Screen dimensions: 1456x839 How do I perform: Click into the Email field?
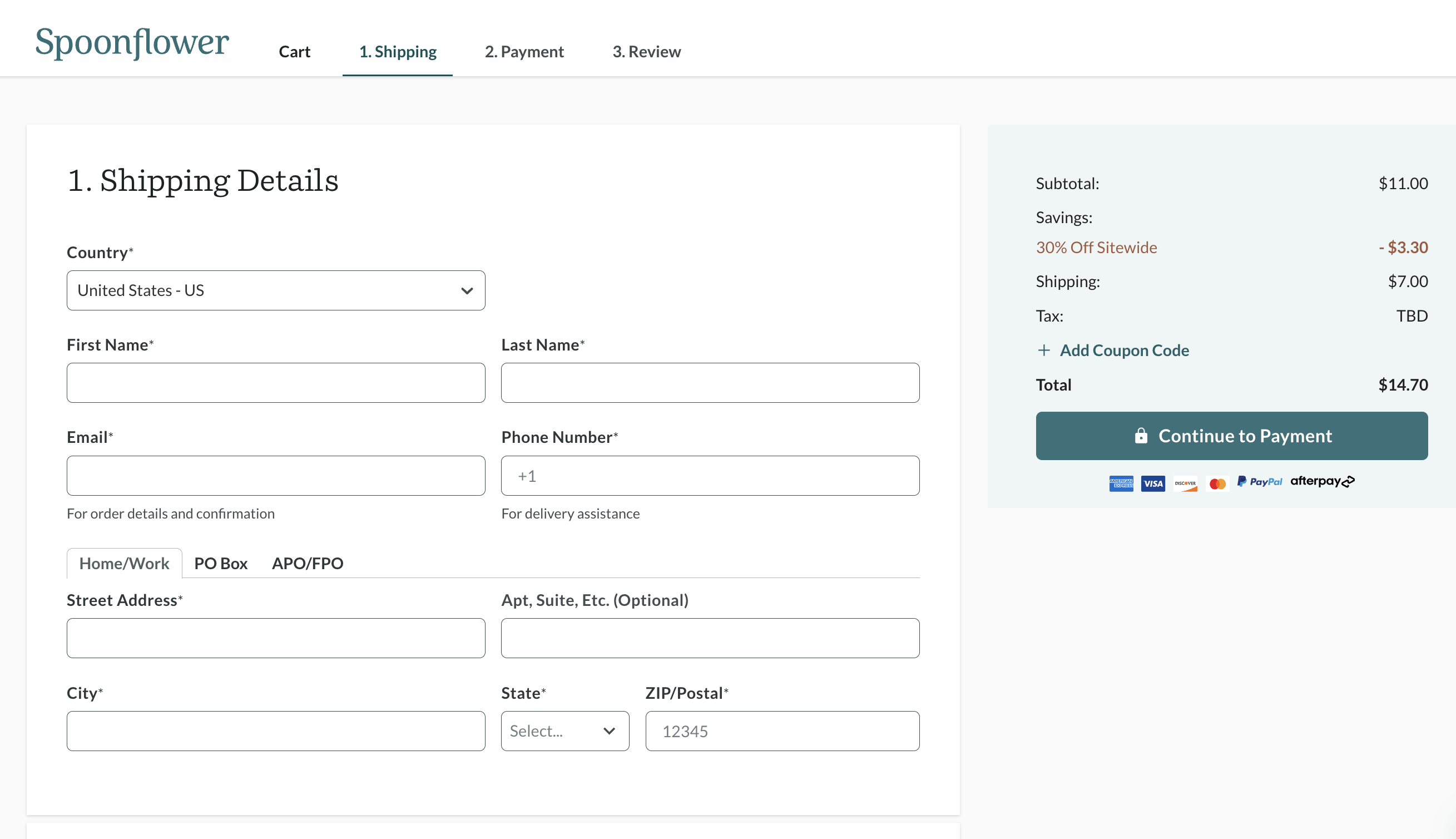point(276,475)
